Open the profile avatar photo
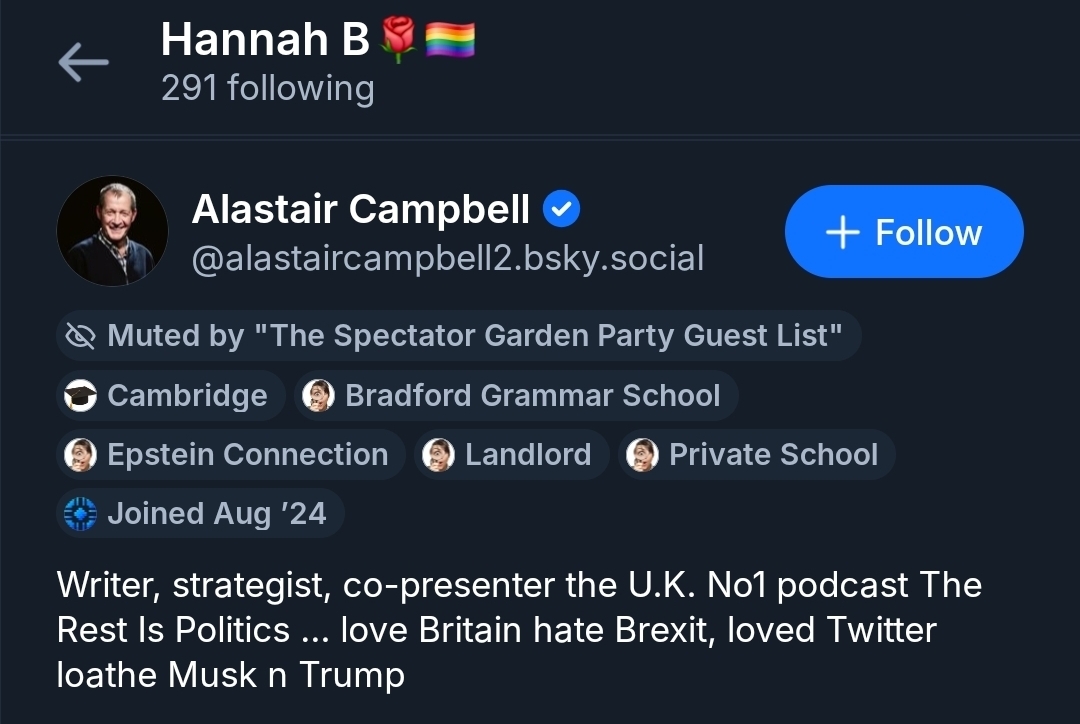Screen dimensions: 1080x724 [112, 231]
